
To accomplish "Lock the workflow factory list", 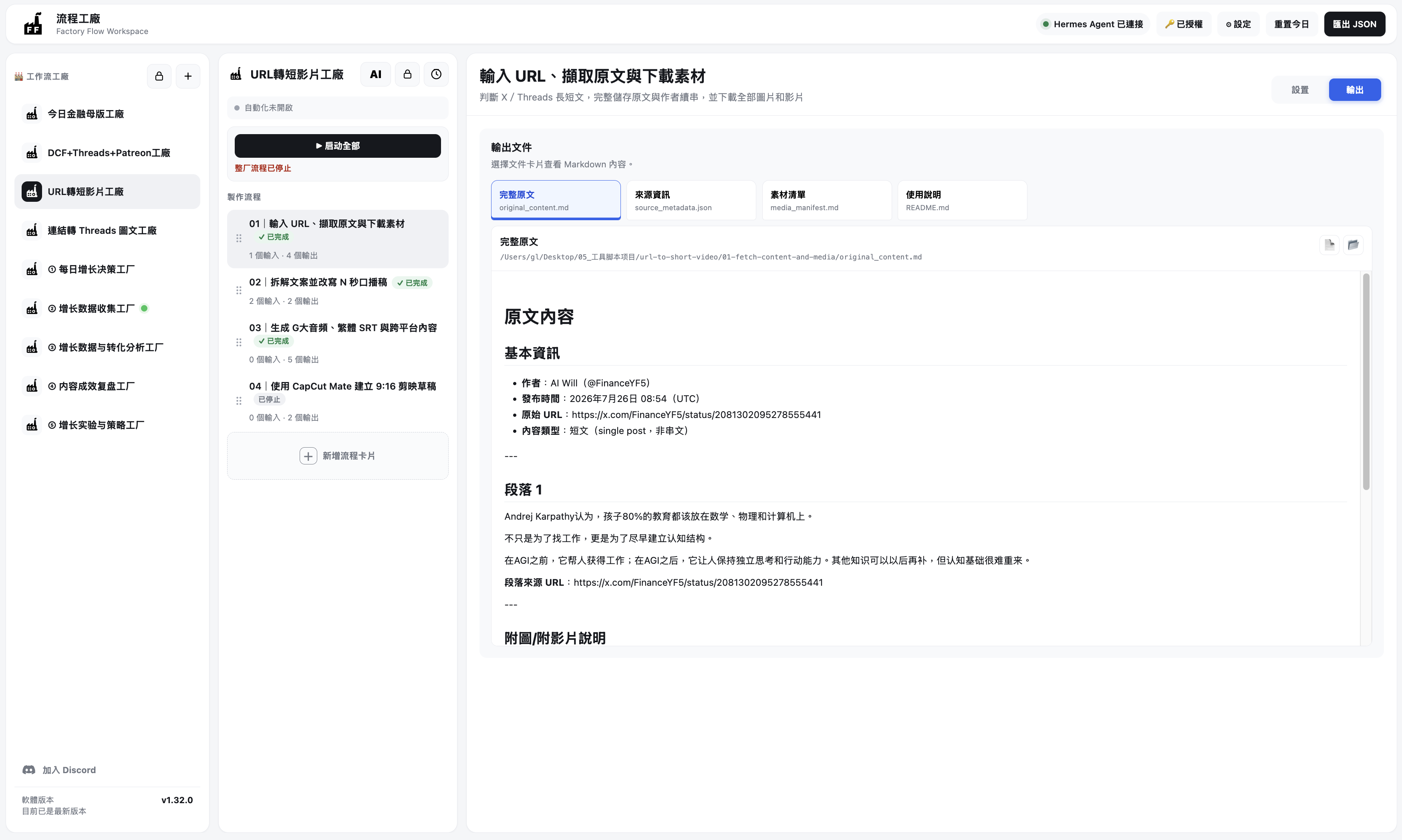I will pyautogui.click(x=159, y=76).
